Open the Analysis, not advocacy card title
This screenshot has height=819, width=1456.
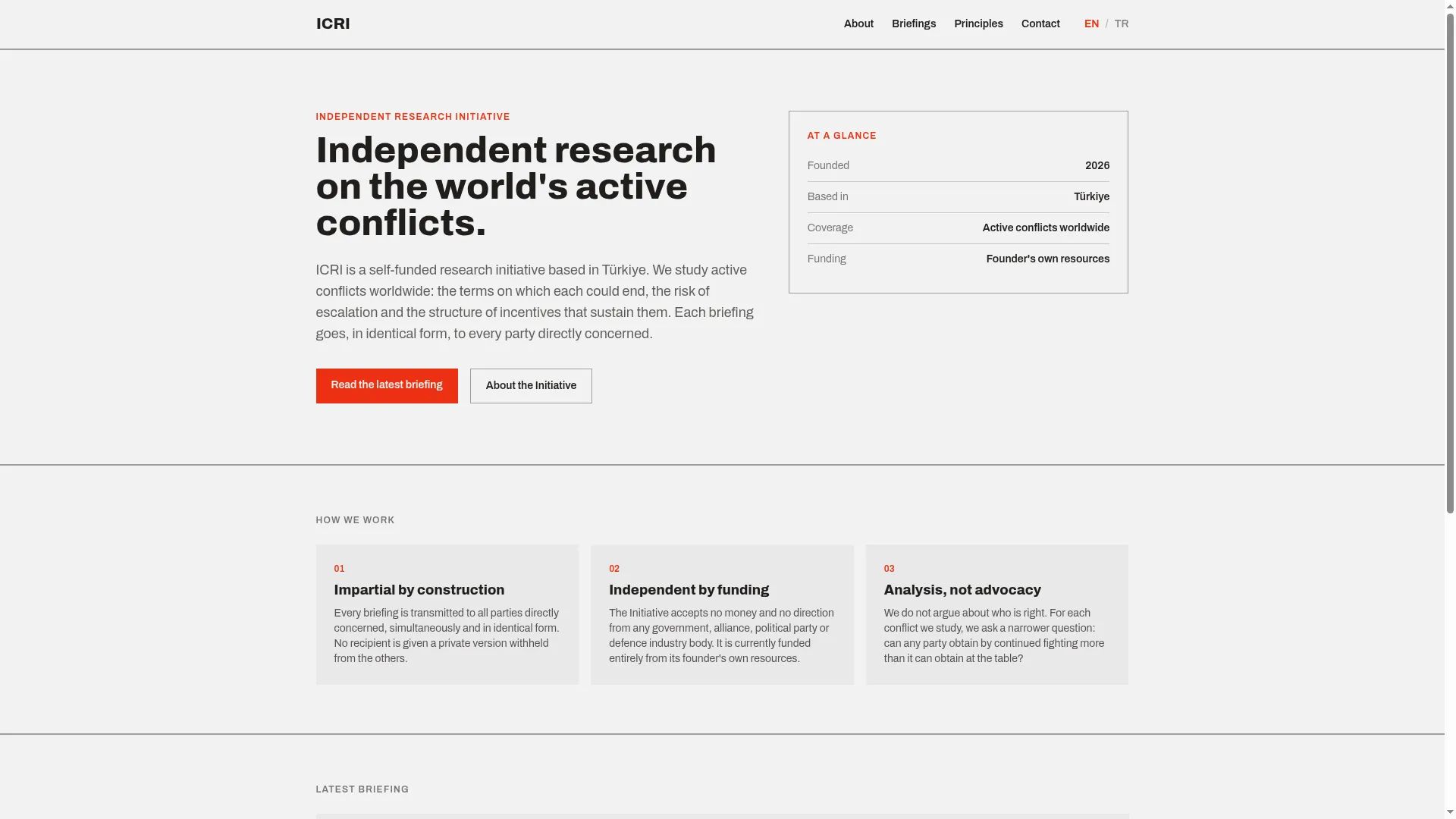tap(962, 590)
